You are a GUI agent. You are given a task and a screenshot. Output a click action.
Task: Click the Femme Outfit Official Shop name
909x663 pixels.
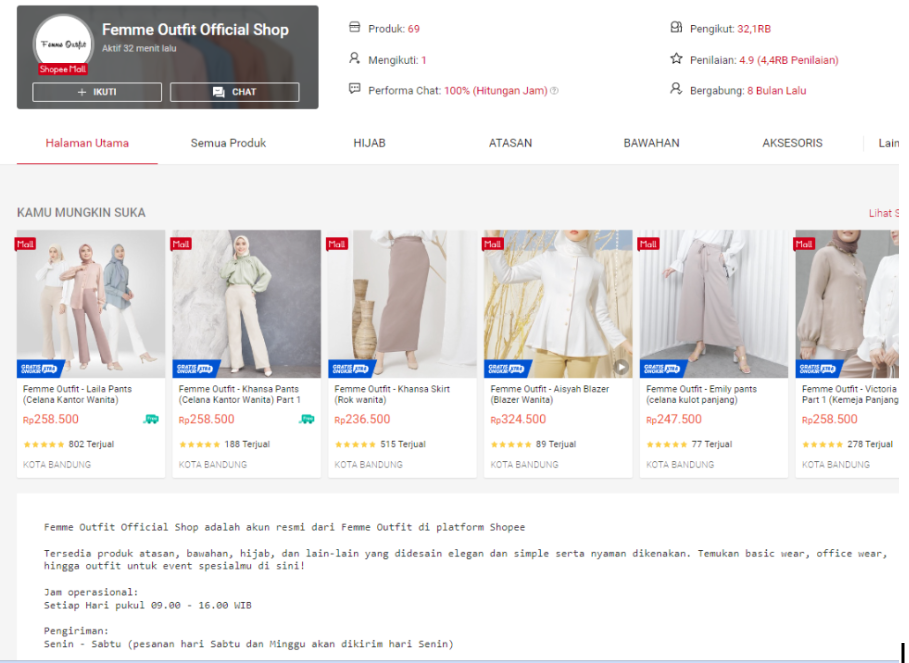[195, 30]
